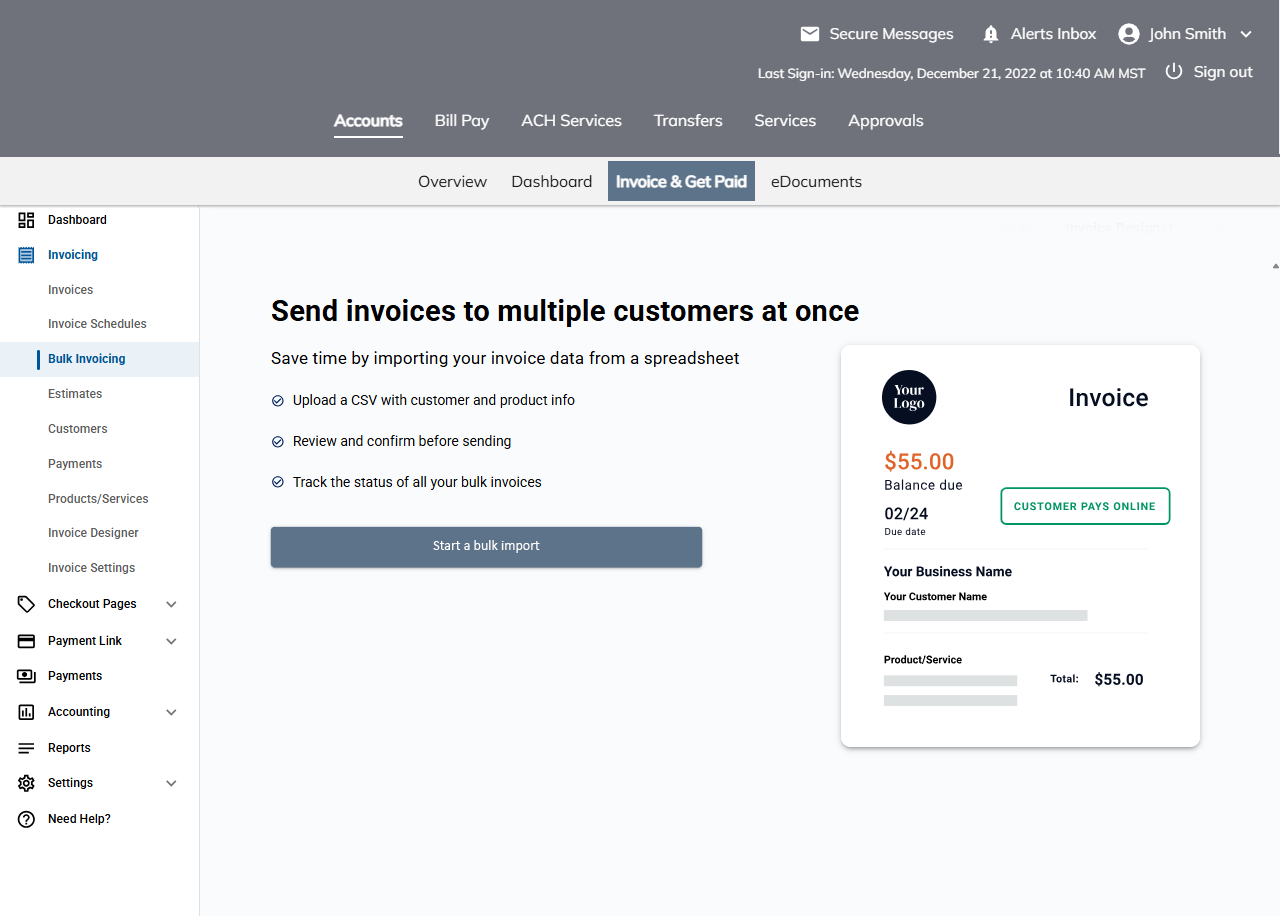
Task: Click the sidebar Dashboard grid icon
Action: coord(27,220)
